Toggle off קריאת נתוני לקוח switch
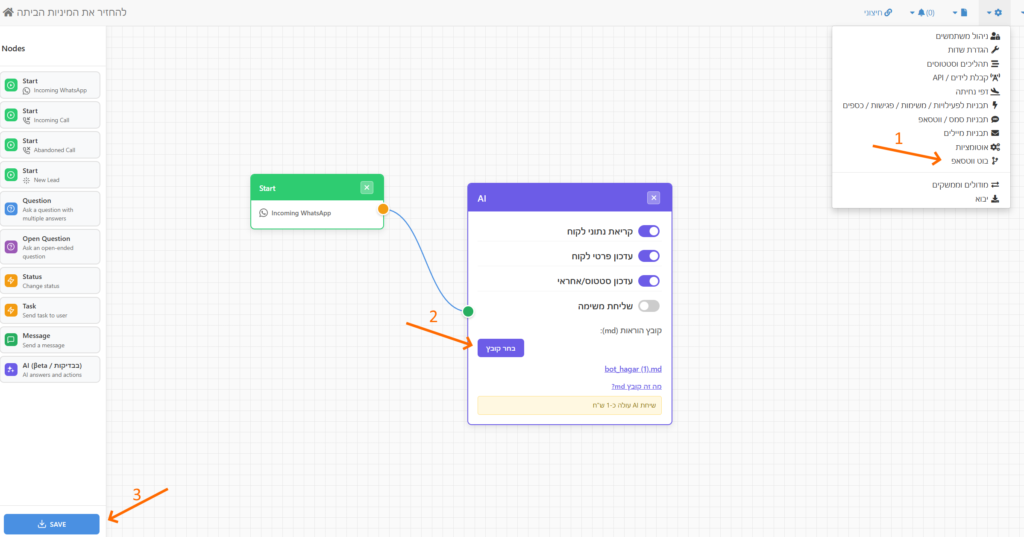 coord(648,231)
